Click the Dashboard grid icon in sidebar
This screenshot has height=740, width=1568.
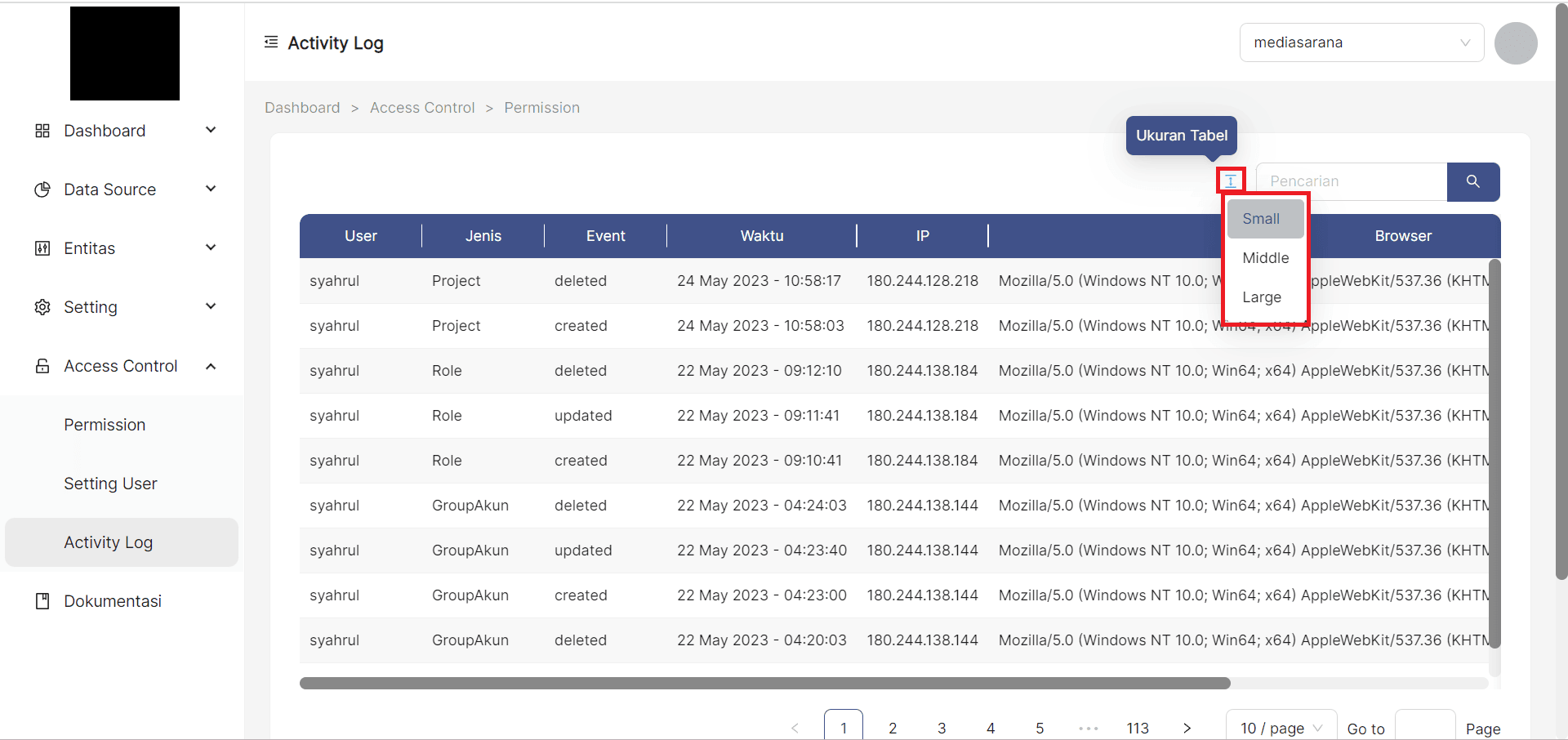42,130
